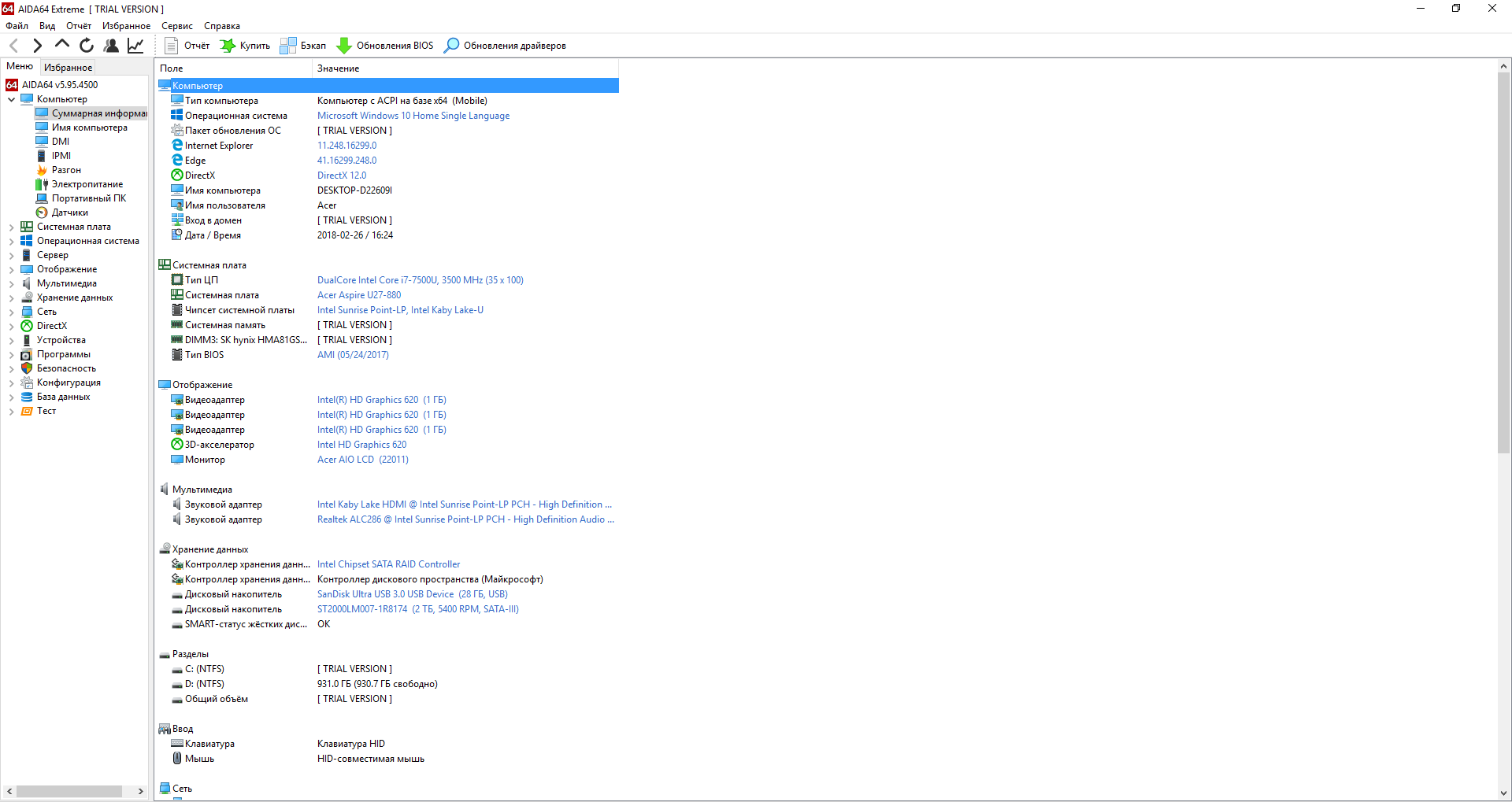Viewport: 1512px width, 802px height.
Task: Expand the Сервер tree node
Action: pyautogui.click(x=12, y=255)
